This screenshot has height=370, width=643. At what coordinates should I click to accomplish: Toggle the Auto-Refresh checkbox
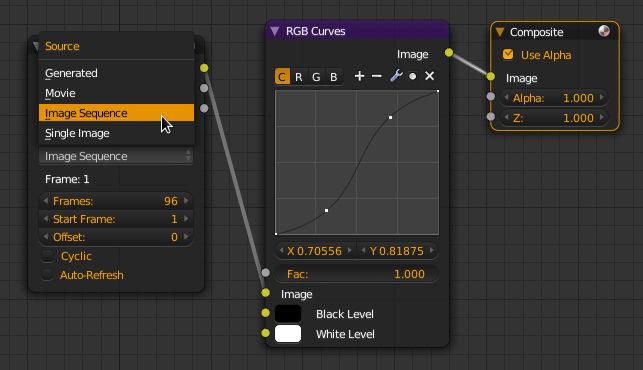(48, 275)
